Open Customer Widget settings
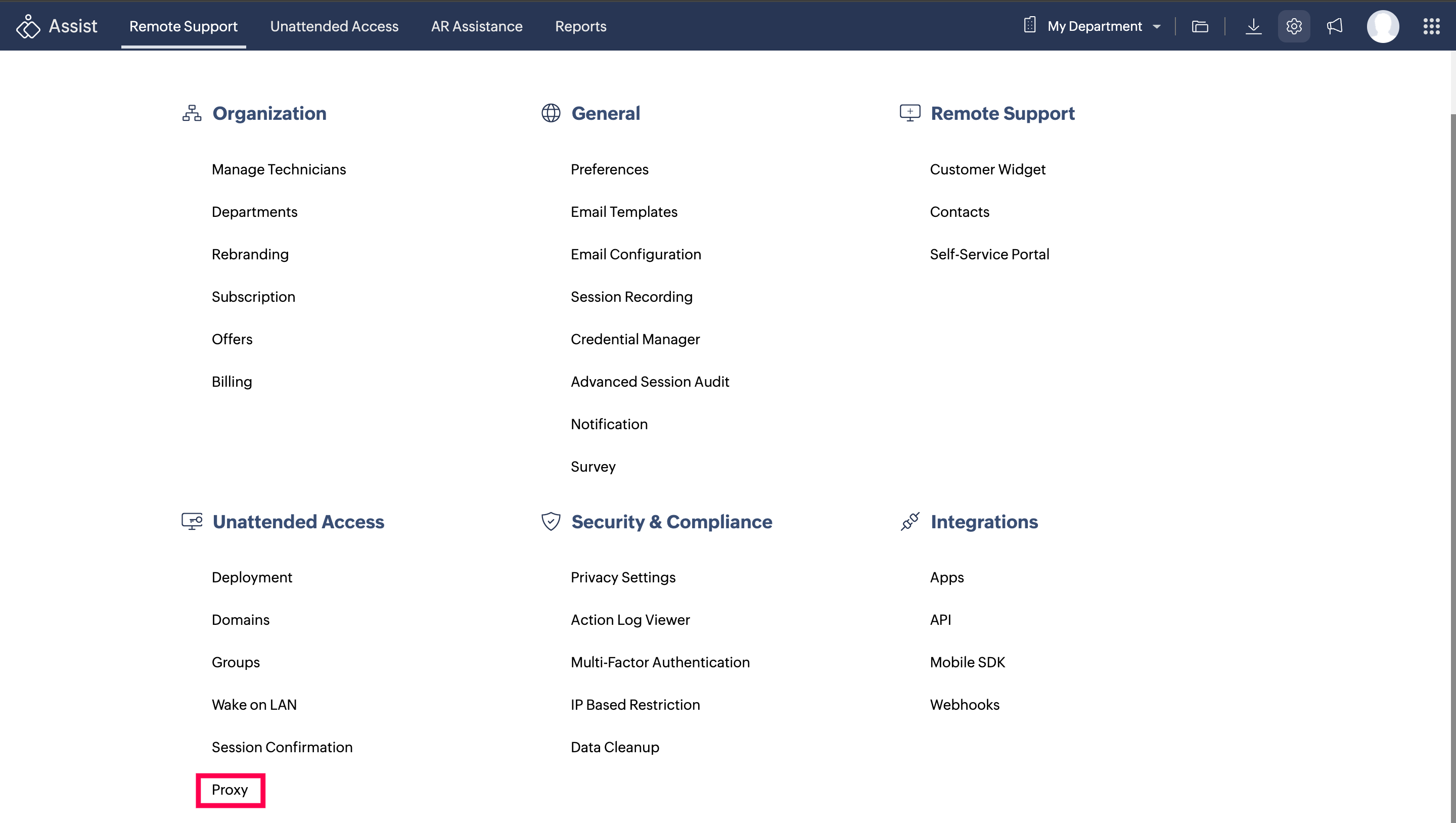This screenshot has width=1456, height=823. 987,169
